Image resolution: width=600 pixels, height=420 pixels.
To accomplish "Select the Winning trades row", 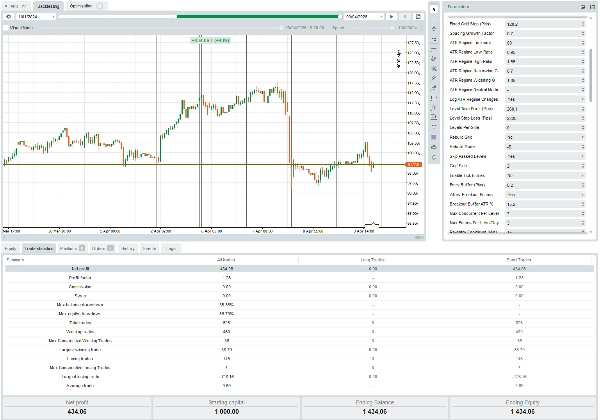I will [x=300, y=332].
